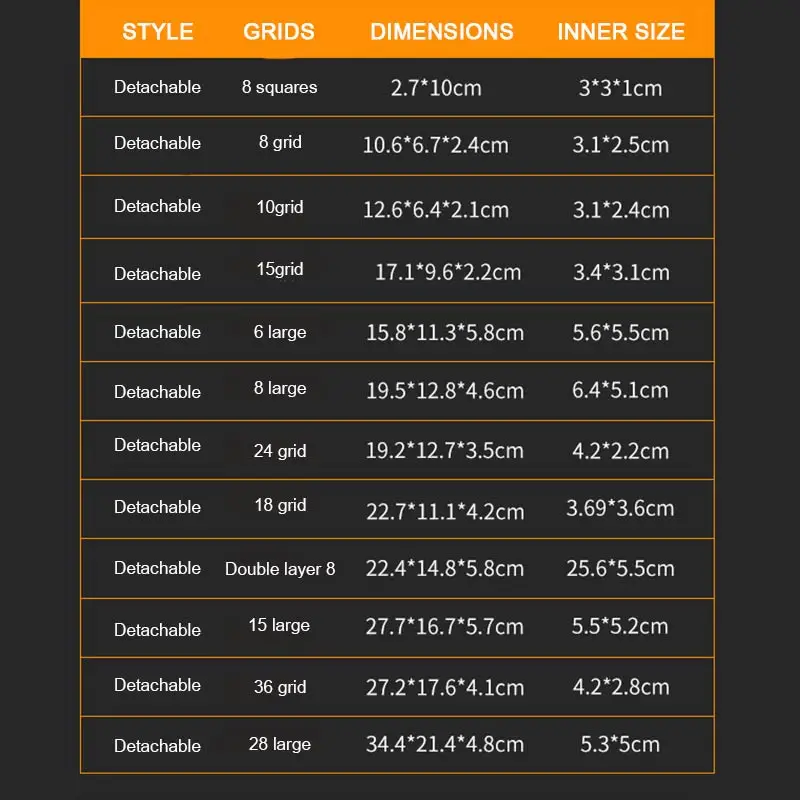
Task: Select the 36 grid cell
Action: pos(280,687)
